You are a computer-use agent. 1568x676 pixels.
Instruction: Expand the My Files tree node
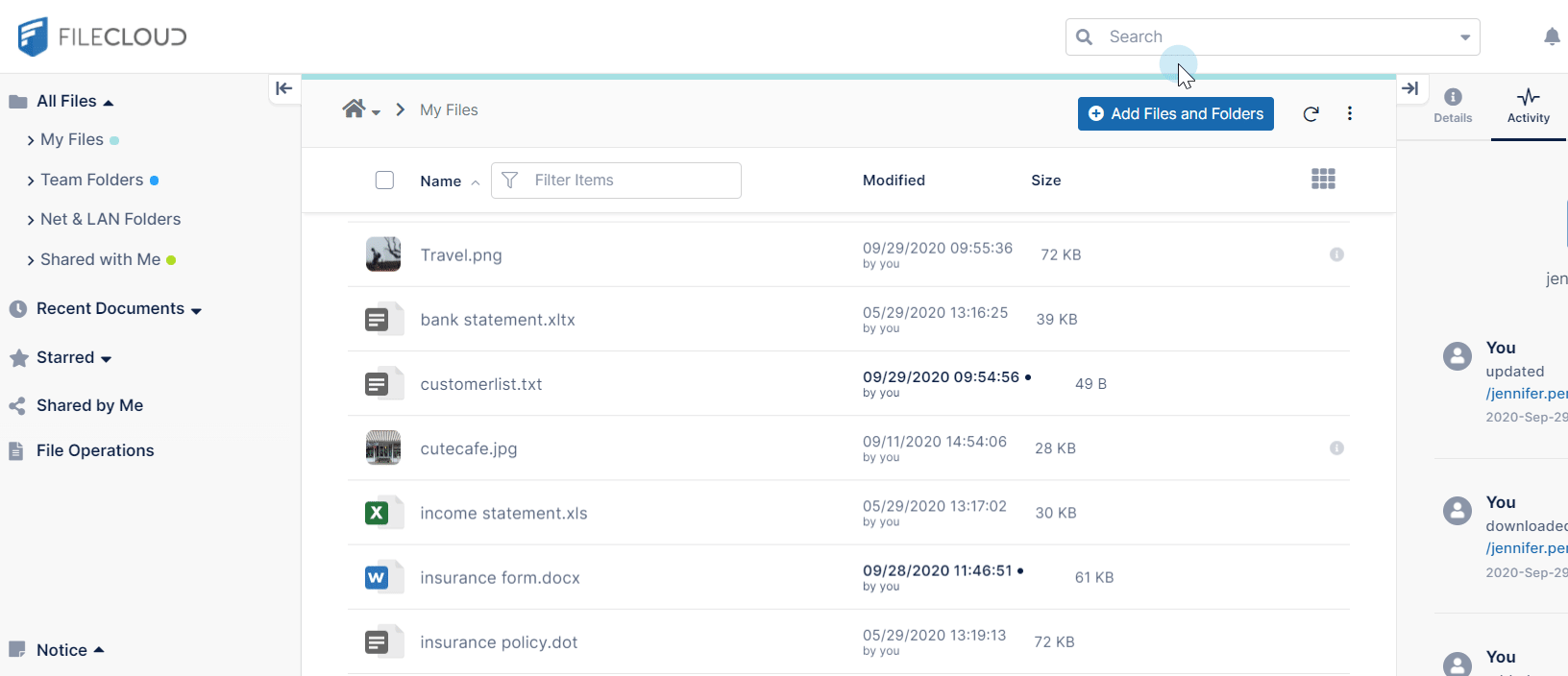point(31,140)
